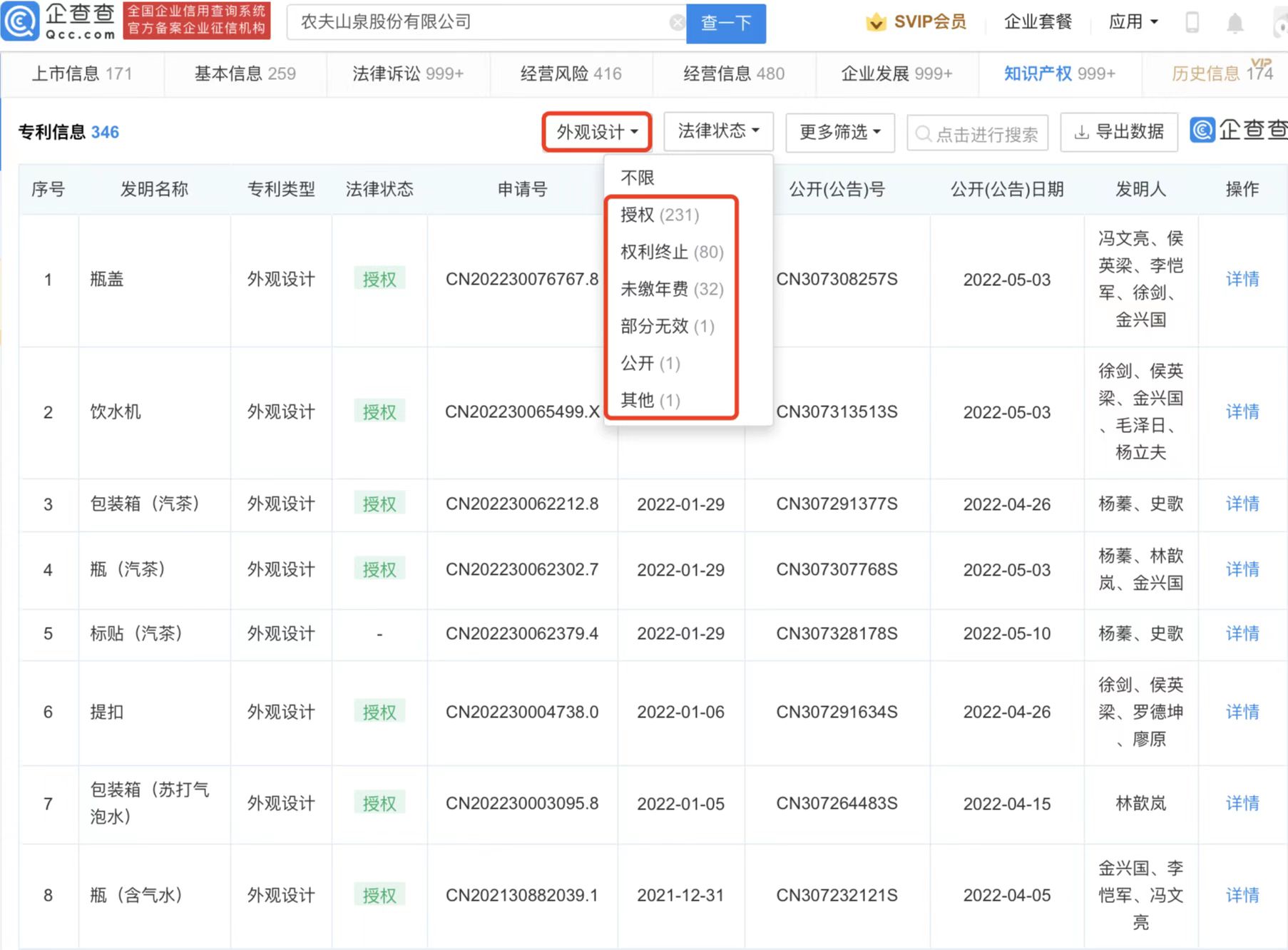Click the SVIP crown icon
The image size is (1288, 950).
point(876,22)
